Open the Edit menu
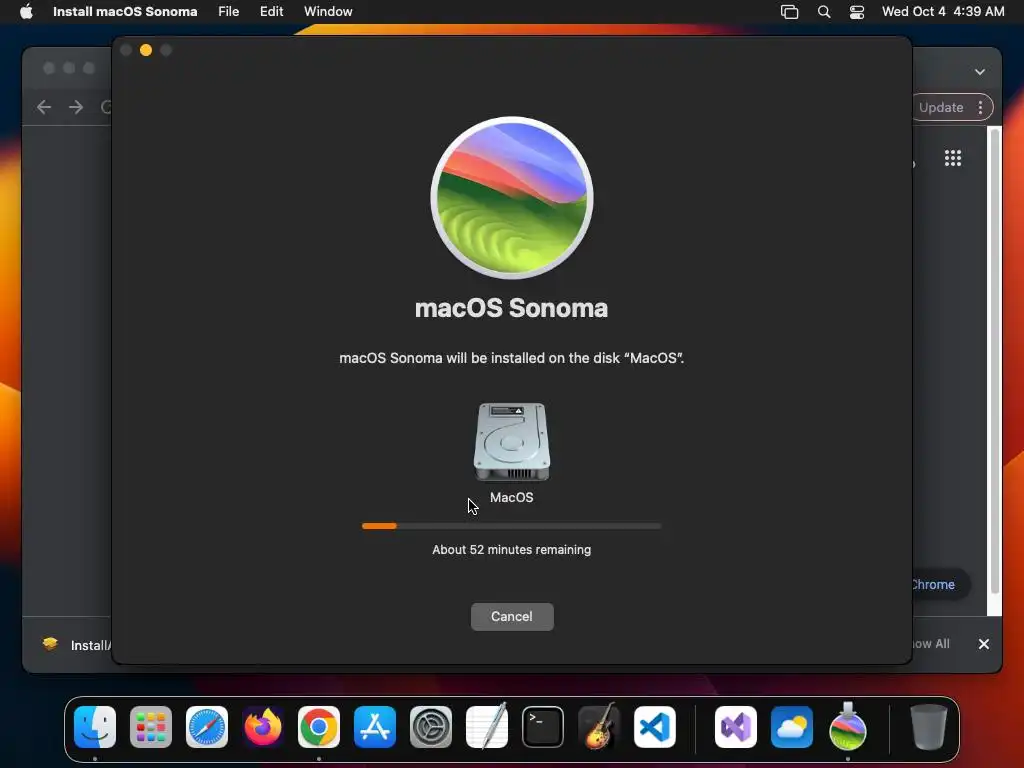Viewport: 1024px width, 768px height. pos(272,11)
